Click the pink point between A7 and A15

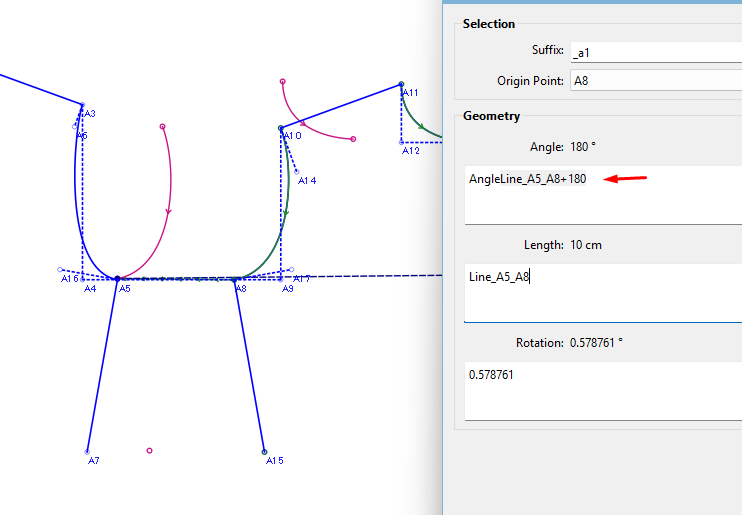(150, 451)
